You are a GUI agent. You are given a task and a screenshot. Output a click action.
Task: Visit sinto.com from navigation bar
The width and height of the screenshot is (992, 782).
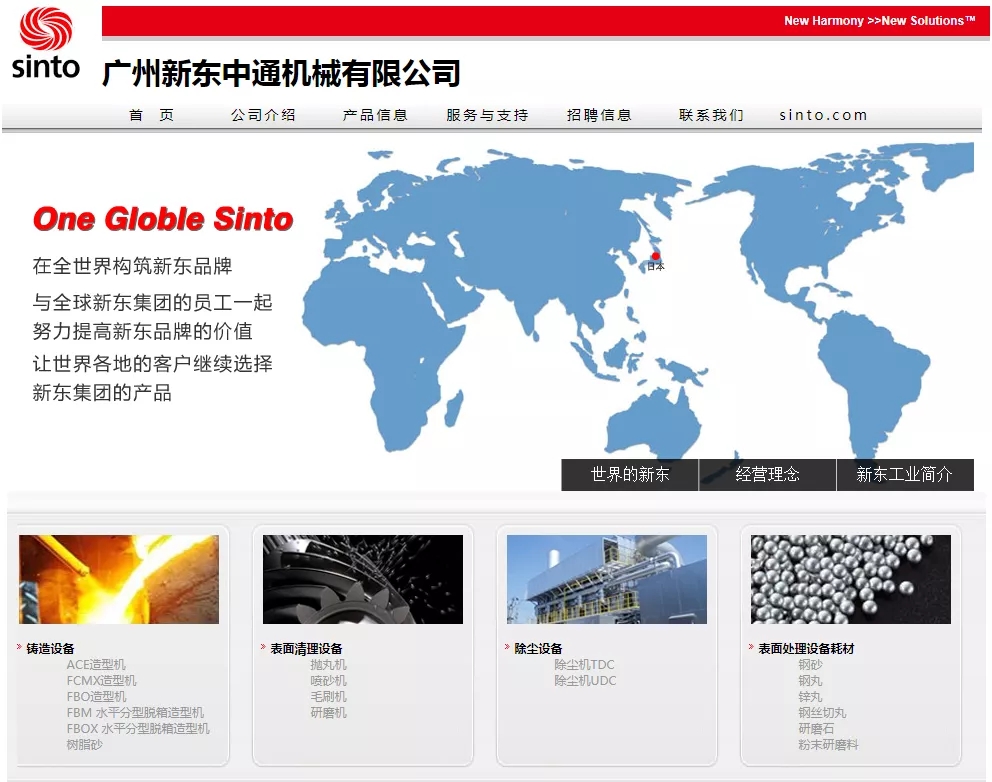coord(823,115)
